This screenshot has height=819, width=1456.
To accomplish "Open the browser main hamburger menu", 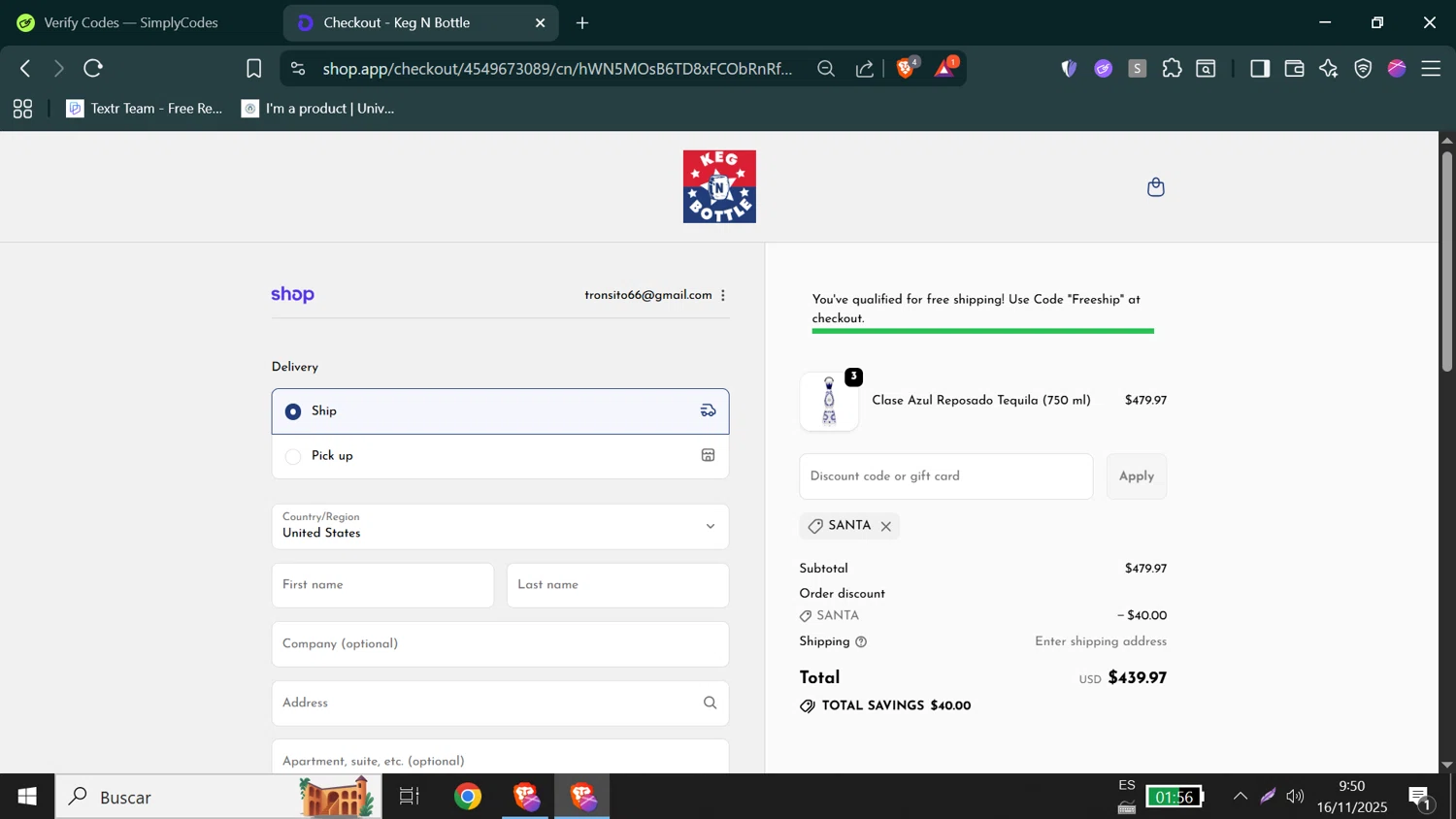I will [1431, 68].
